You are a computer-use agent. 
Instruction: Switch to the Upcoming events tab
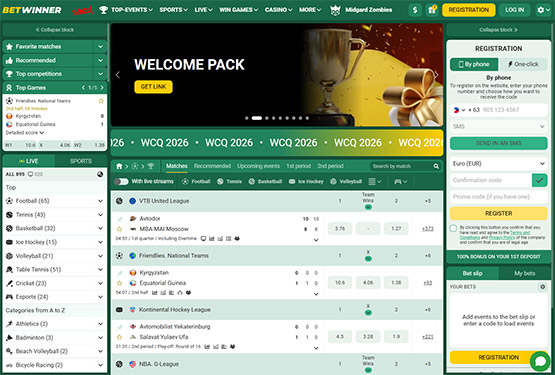pos(258,166)
